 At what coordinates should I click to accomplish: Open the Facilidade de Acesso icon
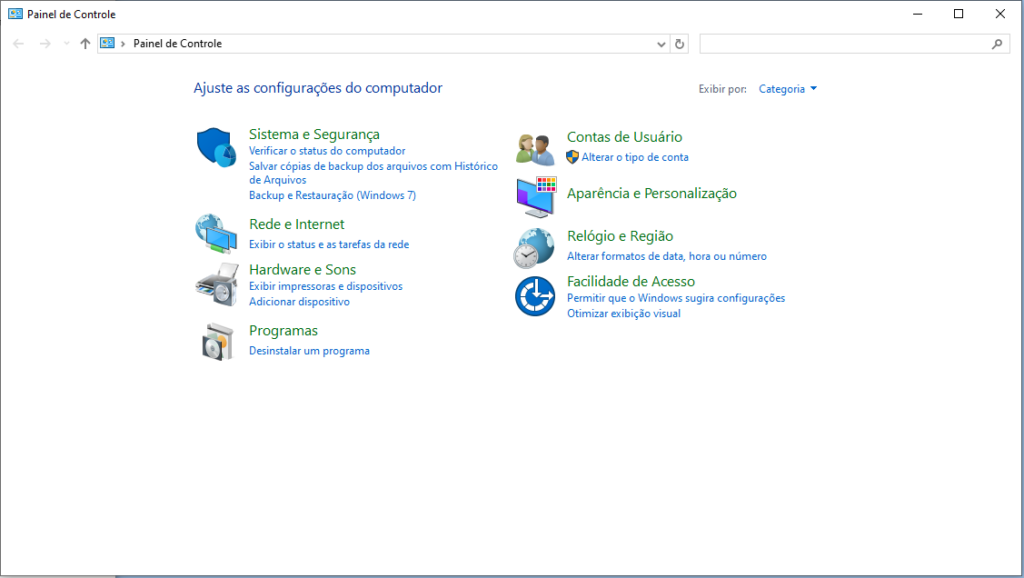(x=535, y=296)
